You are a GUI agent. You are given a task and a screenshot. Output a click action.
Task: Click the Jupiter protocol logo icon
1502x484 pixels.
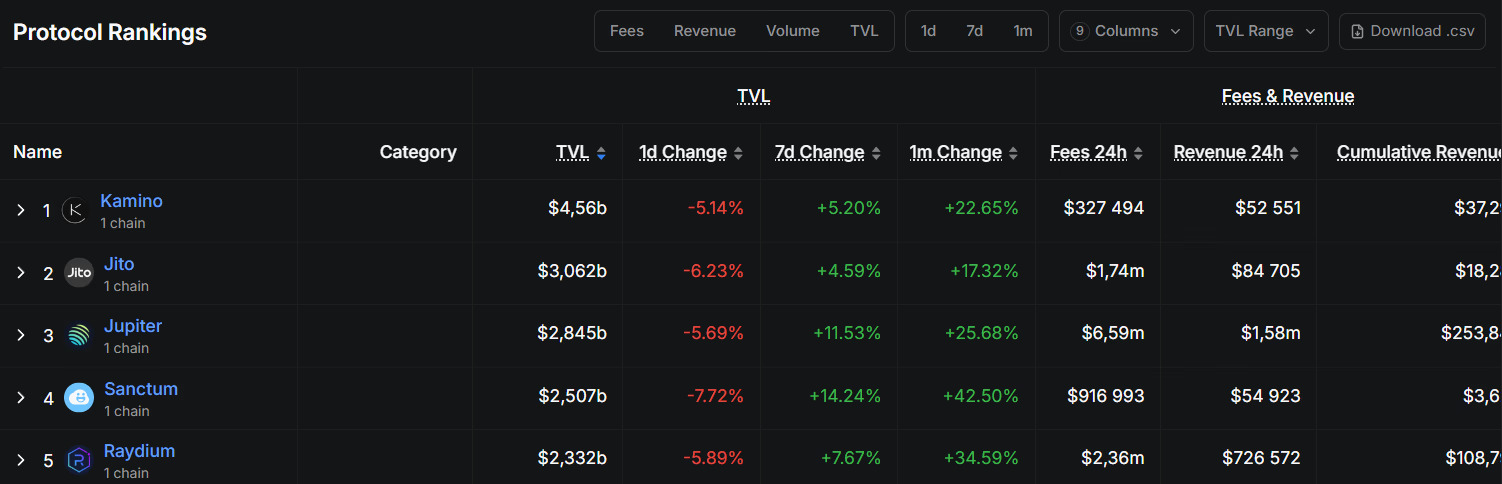(x=79, y=335)
